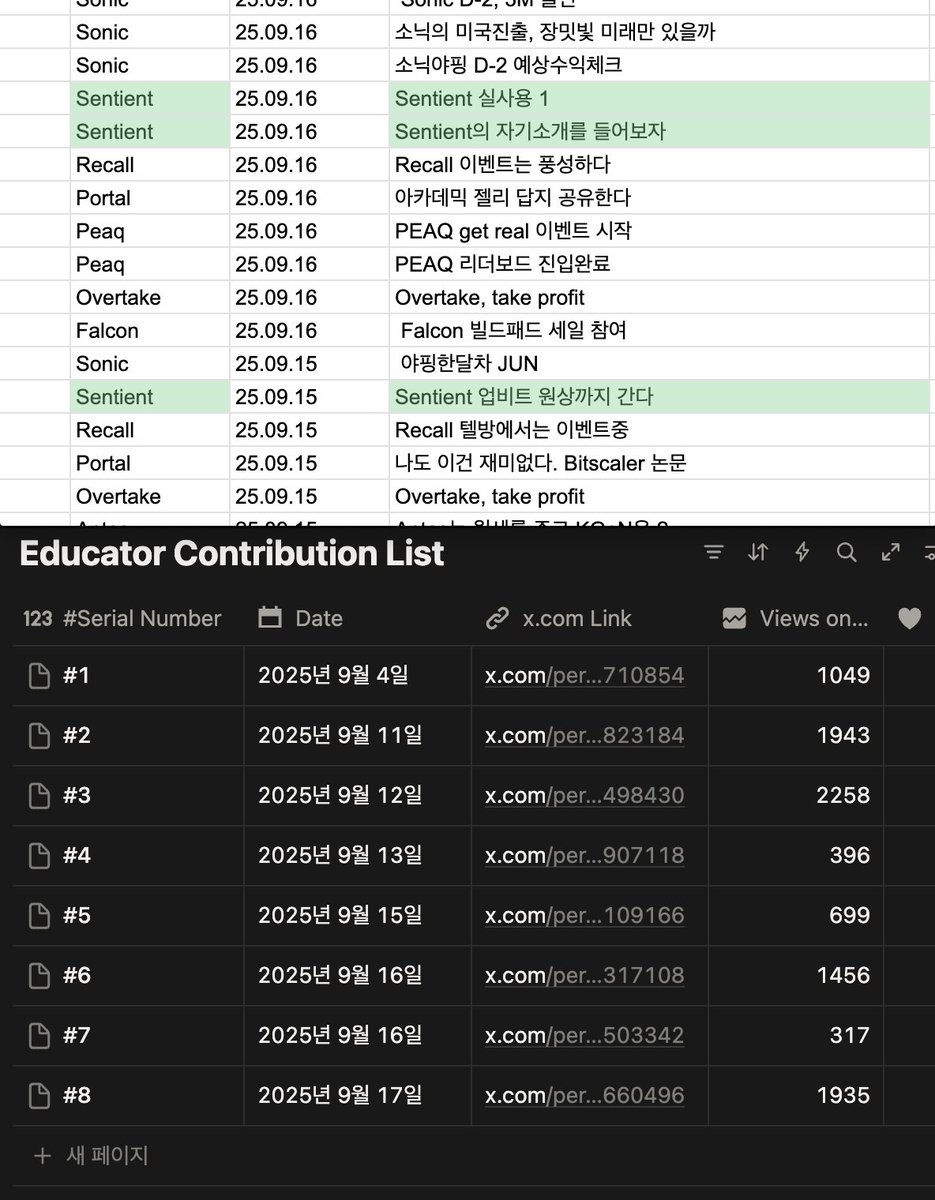Select Peaq cell in PEAQ 리더보드 row
The height and width of the screenshot is (1200, 935).
coord(150,264)
